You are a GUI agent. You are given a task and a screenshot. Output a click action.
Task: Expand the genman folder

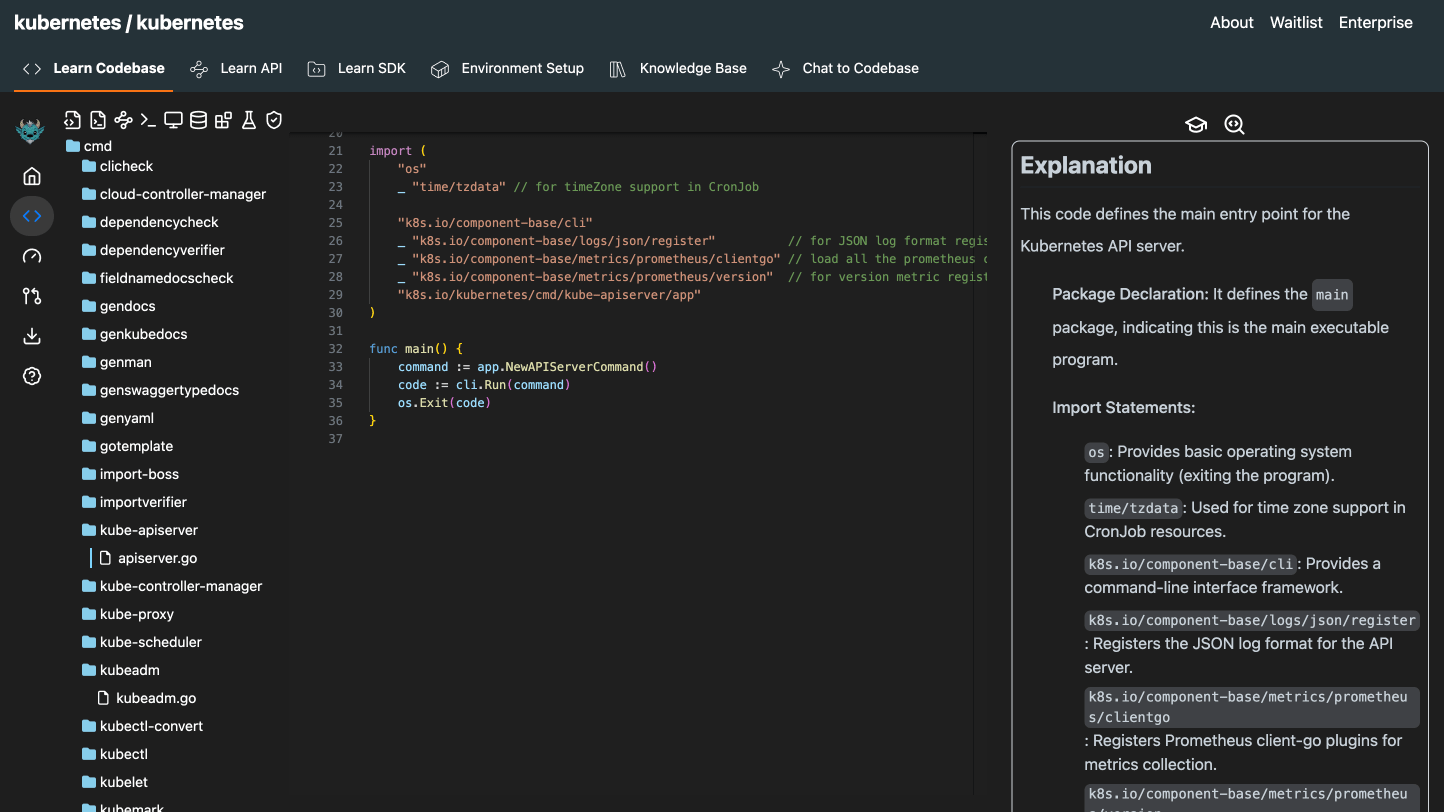click(116, 362)
